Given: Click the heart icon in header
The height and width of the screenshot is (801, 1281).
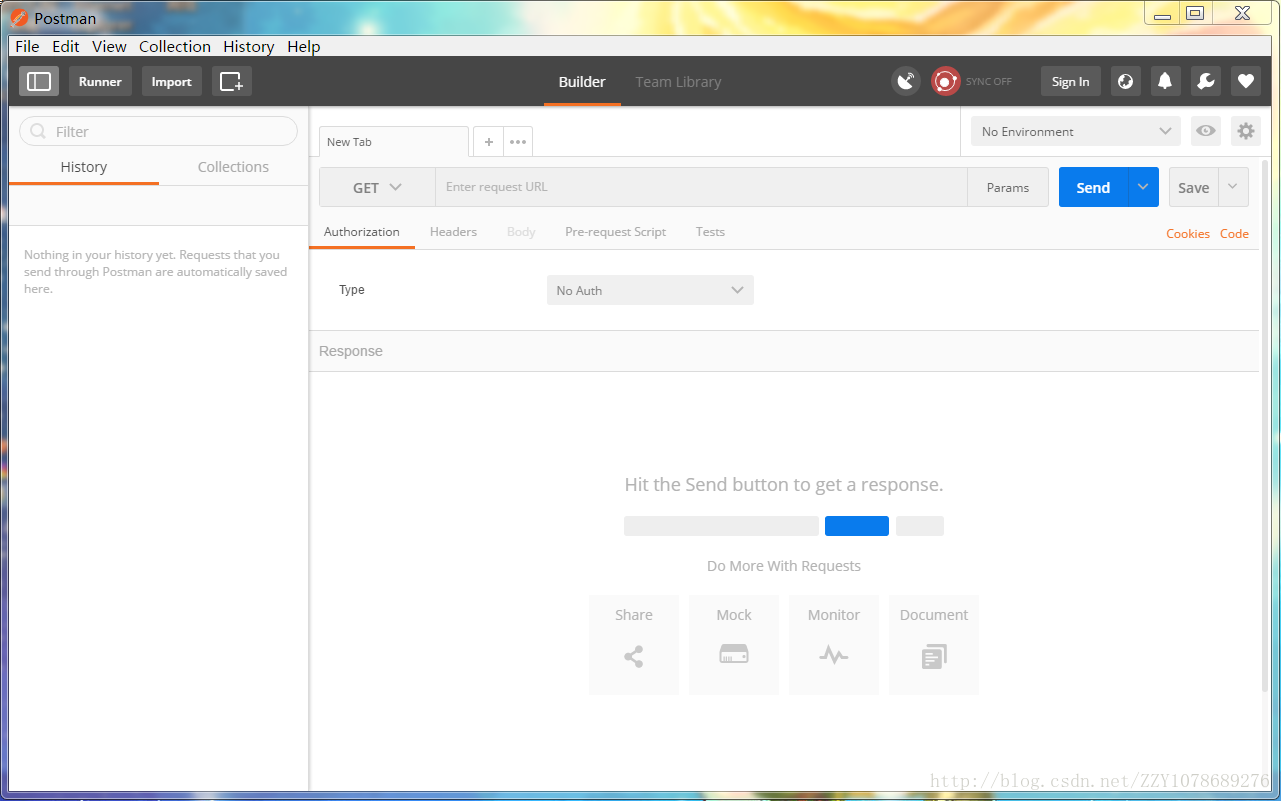Looking at the screenshot, I should click(x=1246, y=82).
